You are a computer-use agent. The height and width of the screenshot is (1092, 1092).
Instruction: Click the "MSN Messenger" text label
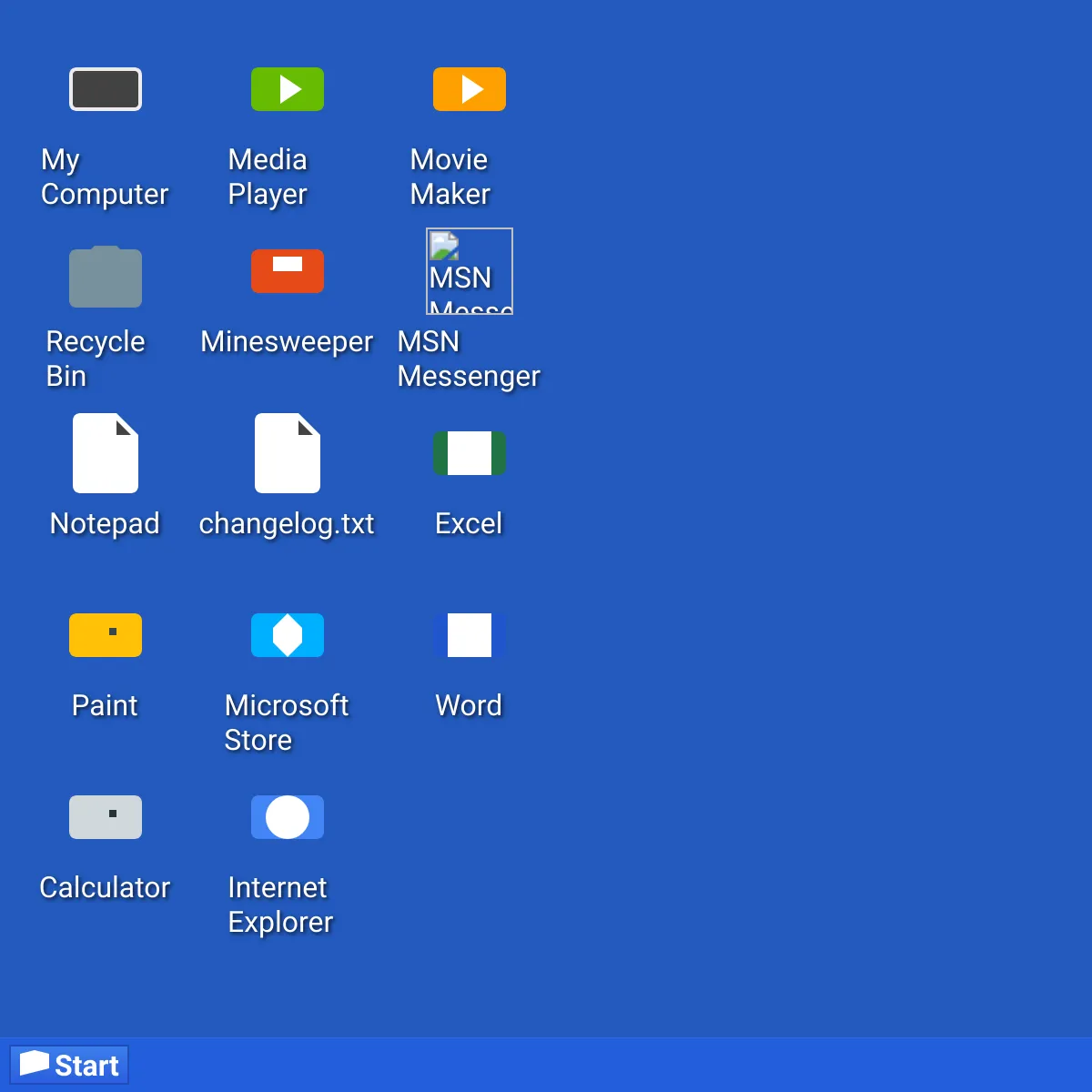click(x=469, y=359)
